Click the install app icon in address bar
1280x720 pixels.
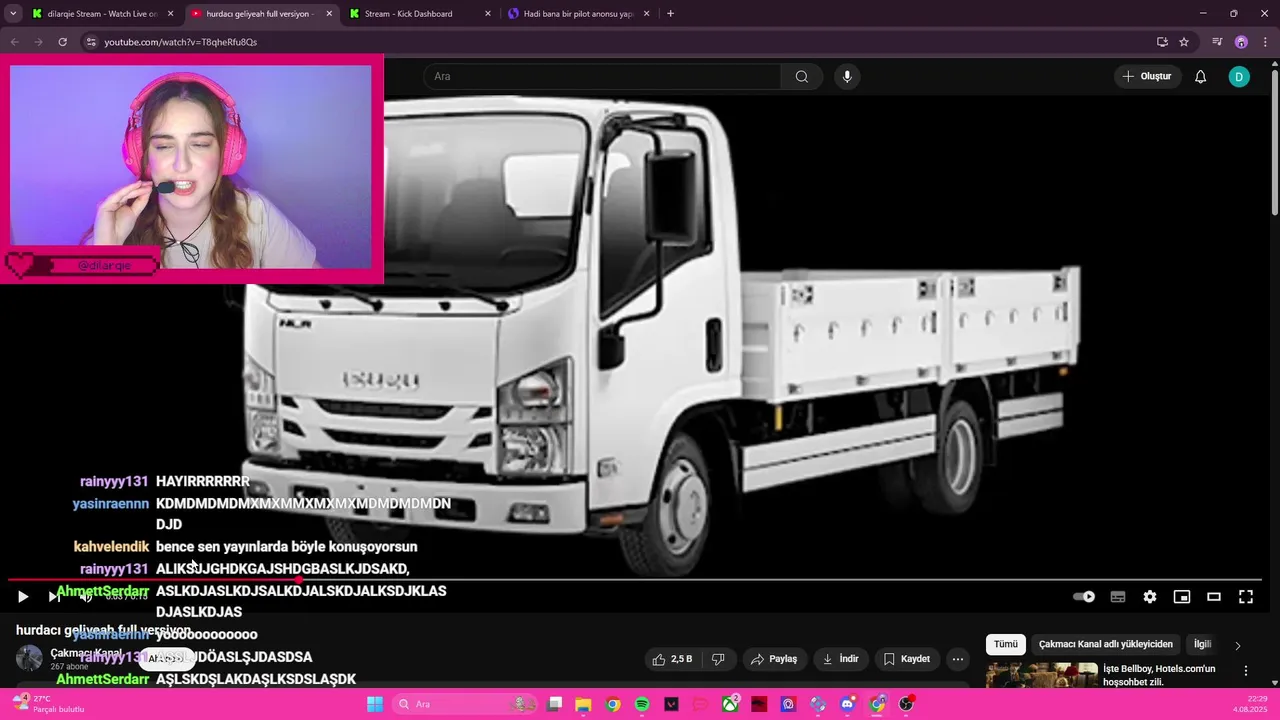coord(1162,42)
